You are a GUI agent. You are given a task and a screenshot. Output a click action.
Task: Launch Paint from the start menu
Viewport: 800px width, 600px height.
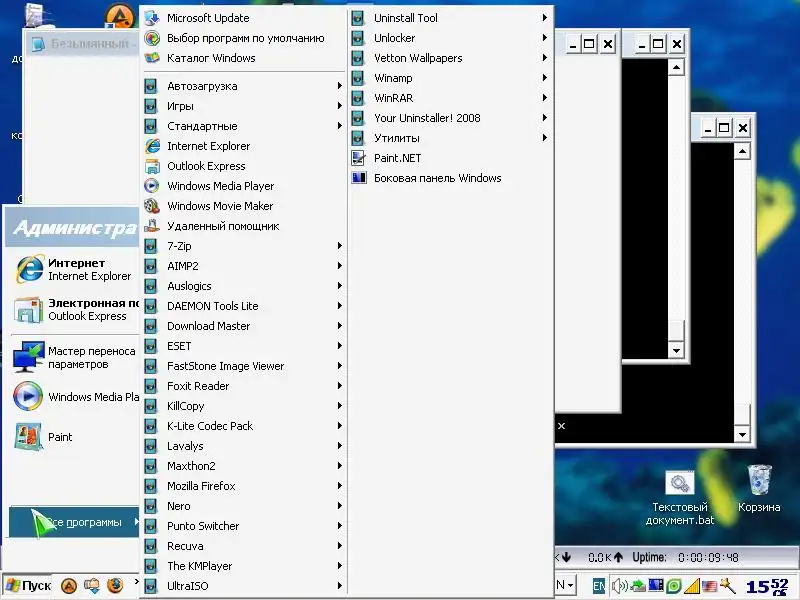(28, 437)
